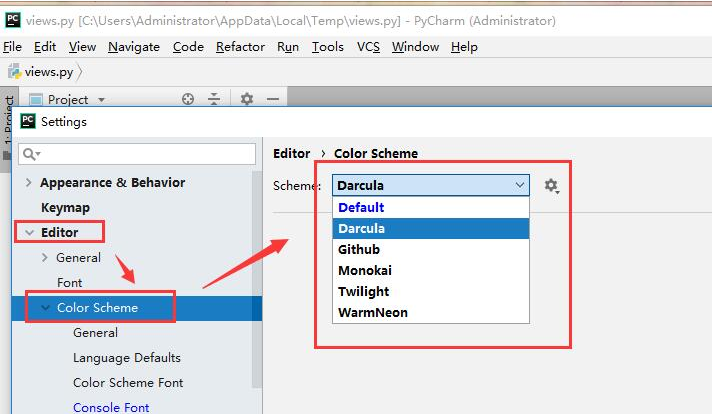Click the collapse all icon in Project panel
Screen dimensions: 712x415
[213, 99]
